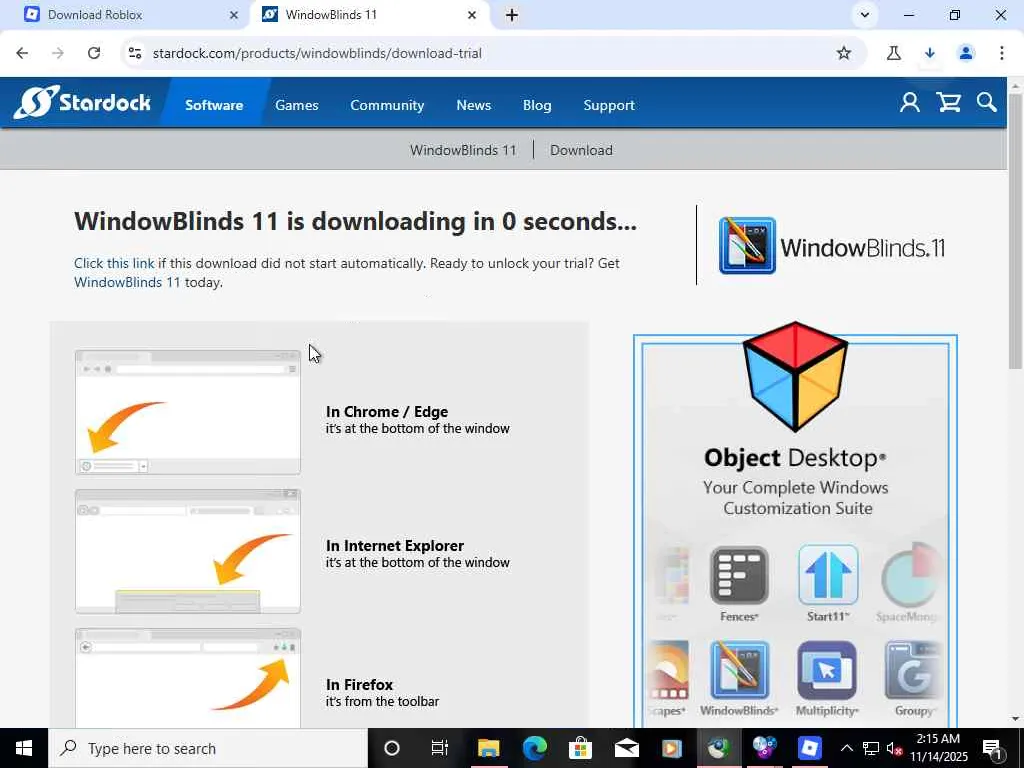Open the clock showing 2:15 AM
The height and width of the screenshot is (768, 1024).
[x=938, y=748]
